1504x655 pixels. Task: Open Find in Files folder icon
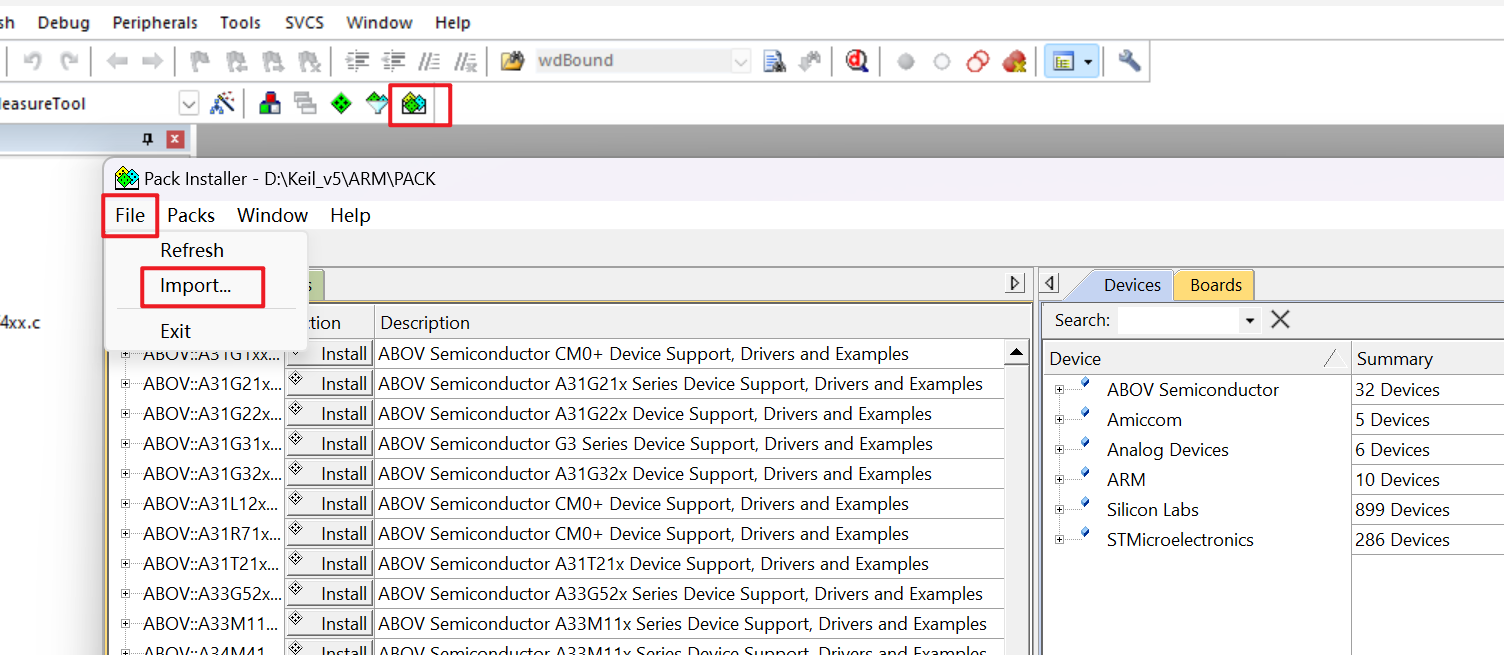pyautogui.click(x=512, y=61)
